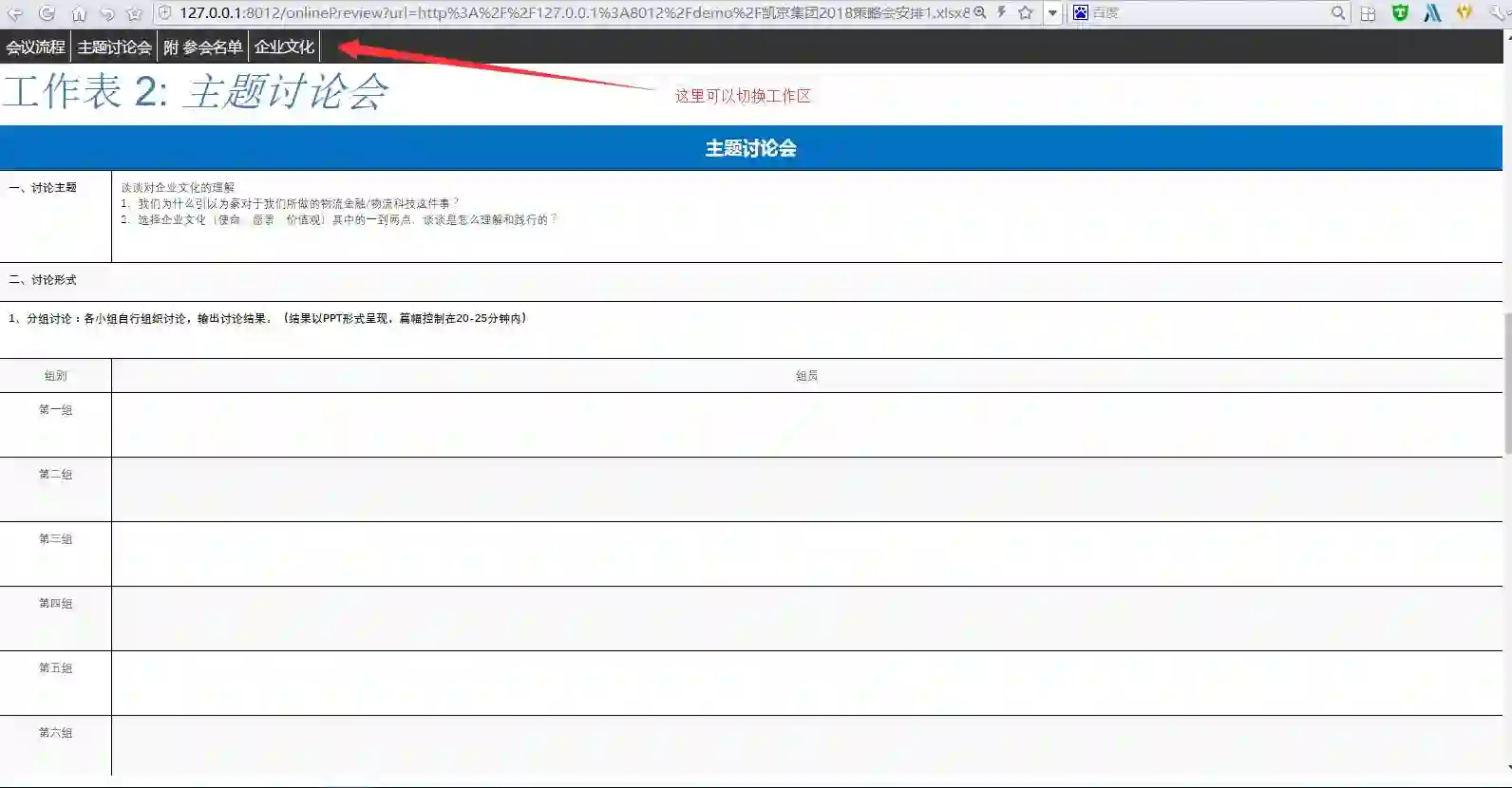Click the site security shield icon in address bar
Screen dimensions: 1512x788
[x=164, y=12]
